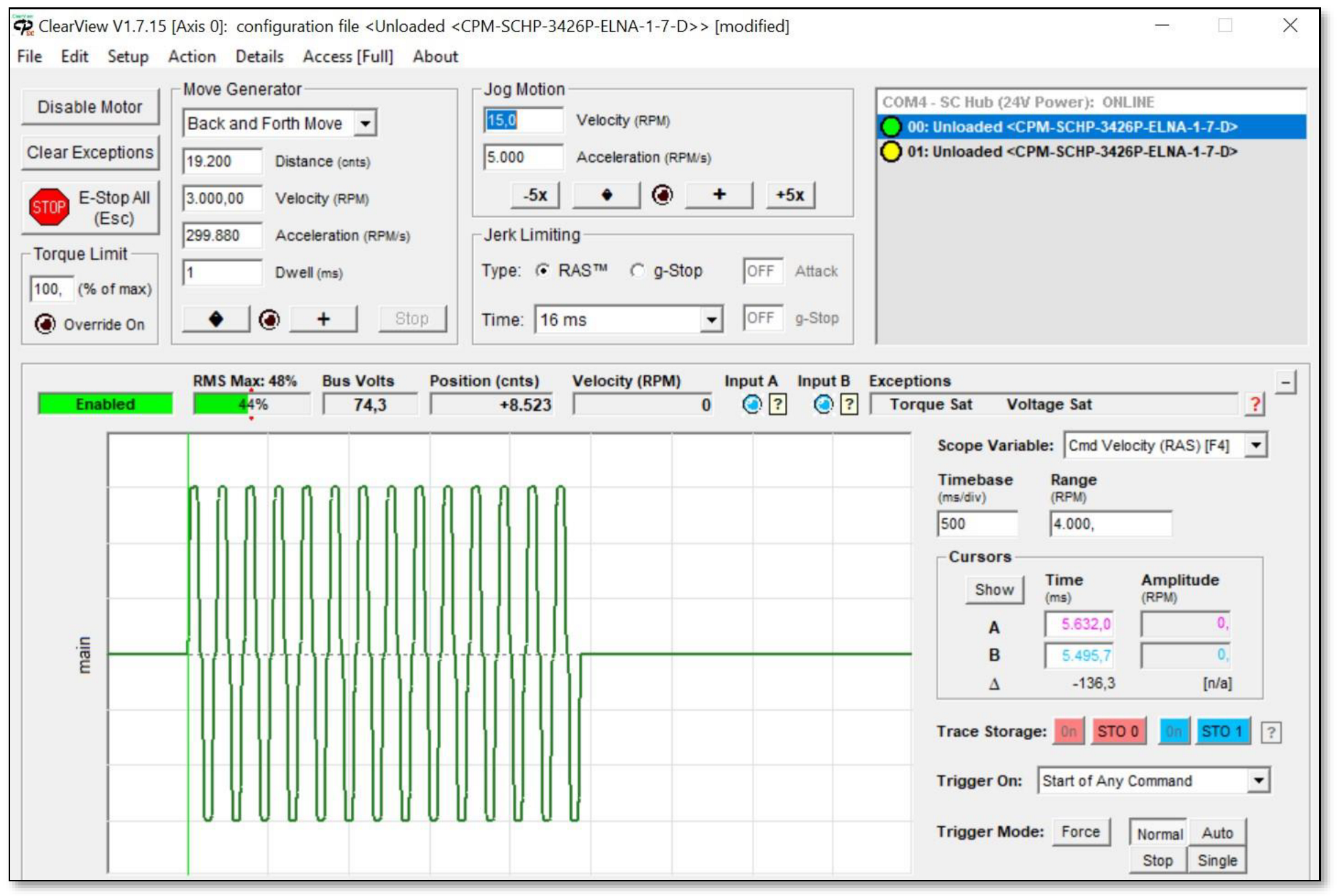
Task: Open Trace Storage help question mark
Action: 1271,732
